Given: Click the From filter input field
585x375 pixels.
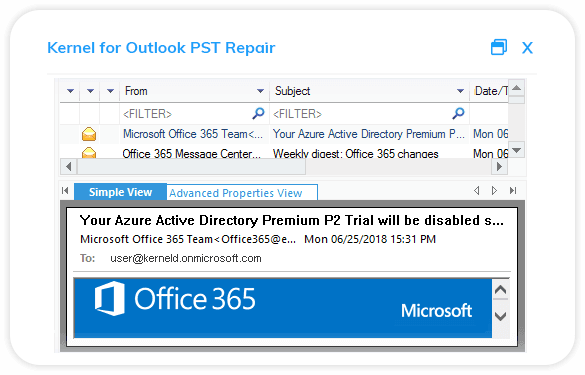Looking at the screenshot, I should [x=186, y=113].
